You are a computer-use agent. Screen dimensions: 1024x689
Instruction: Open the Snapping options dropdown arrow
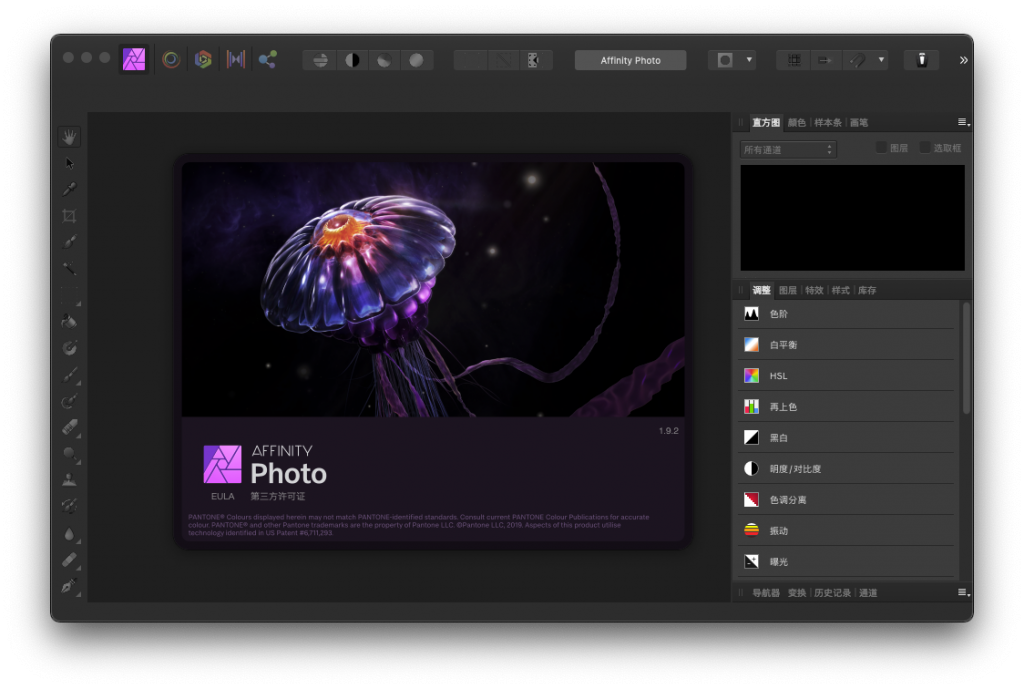pos(881,60)
